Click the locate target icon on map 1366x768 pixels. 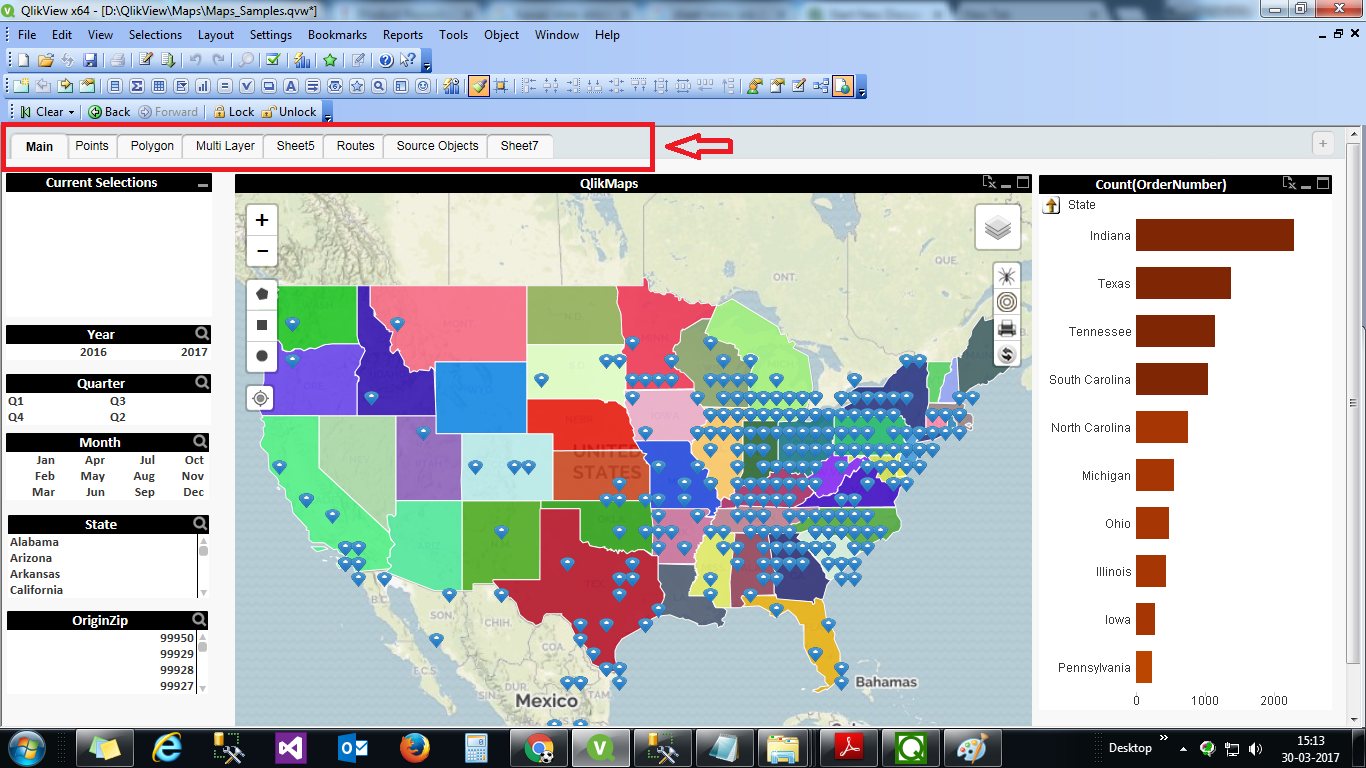click(x=262, y=398)
